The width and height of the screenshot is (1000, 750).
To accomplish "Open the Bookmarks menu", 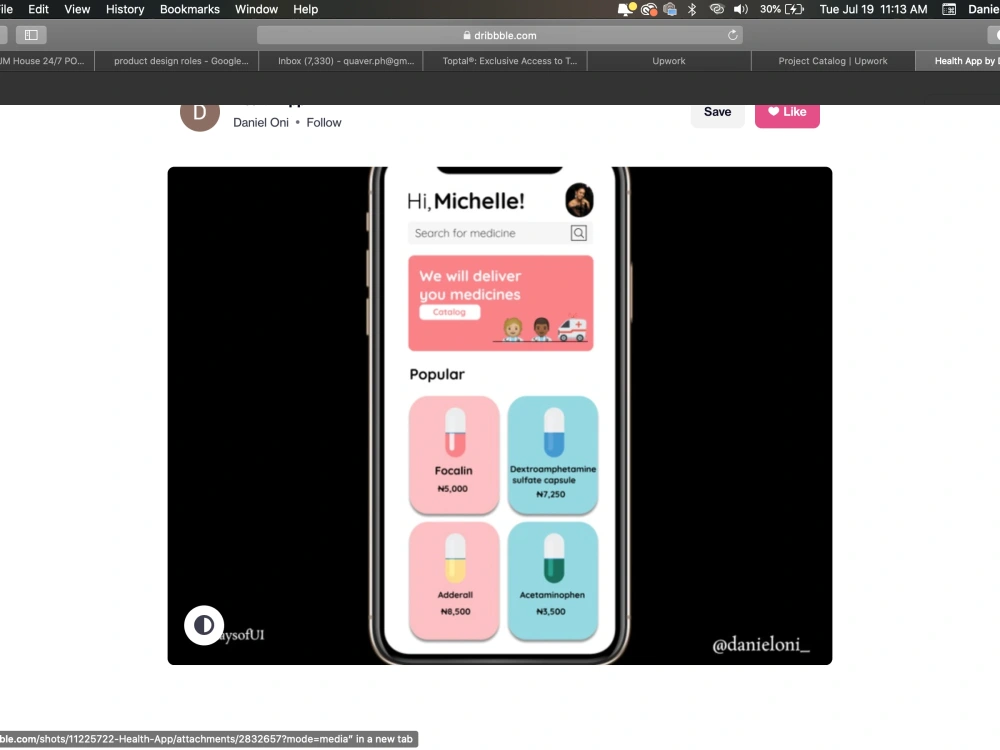I will [189, 9].
